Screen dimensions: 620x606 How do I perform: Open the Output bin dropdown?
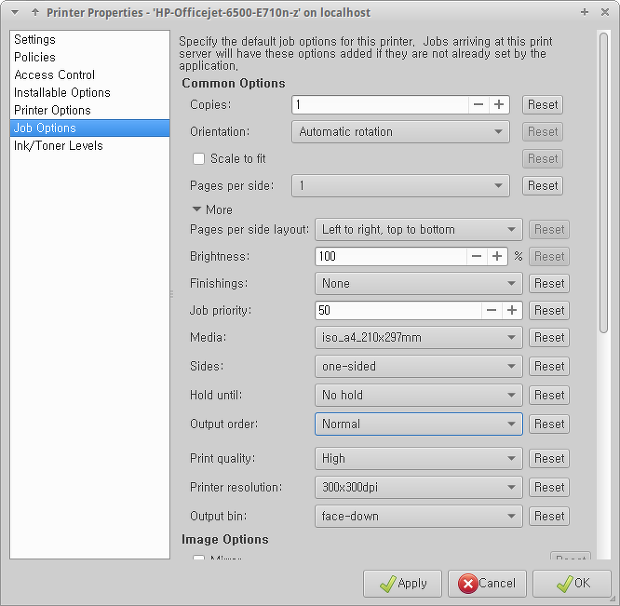[418, 516]
